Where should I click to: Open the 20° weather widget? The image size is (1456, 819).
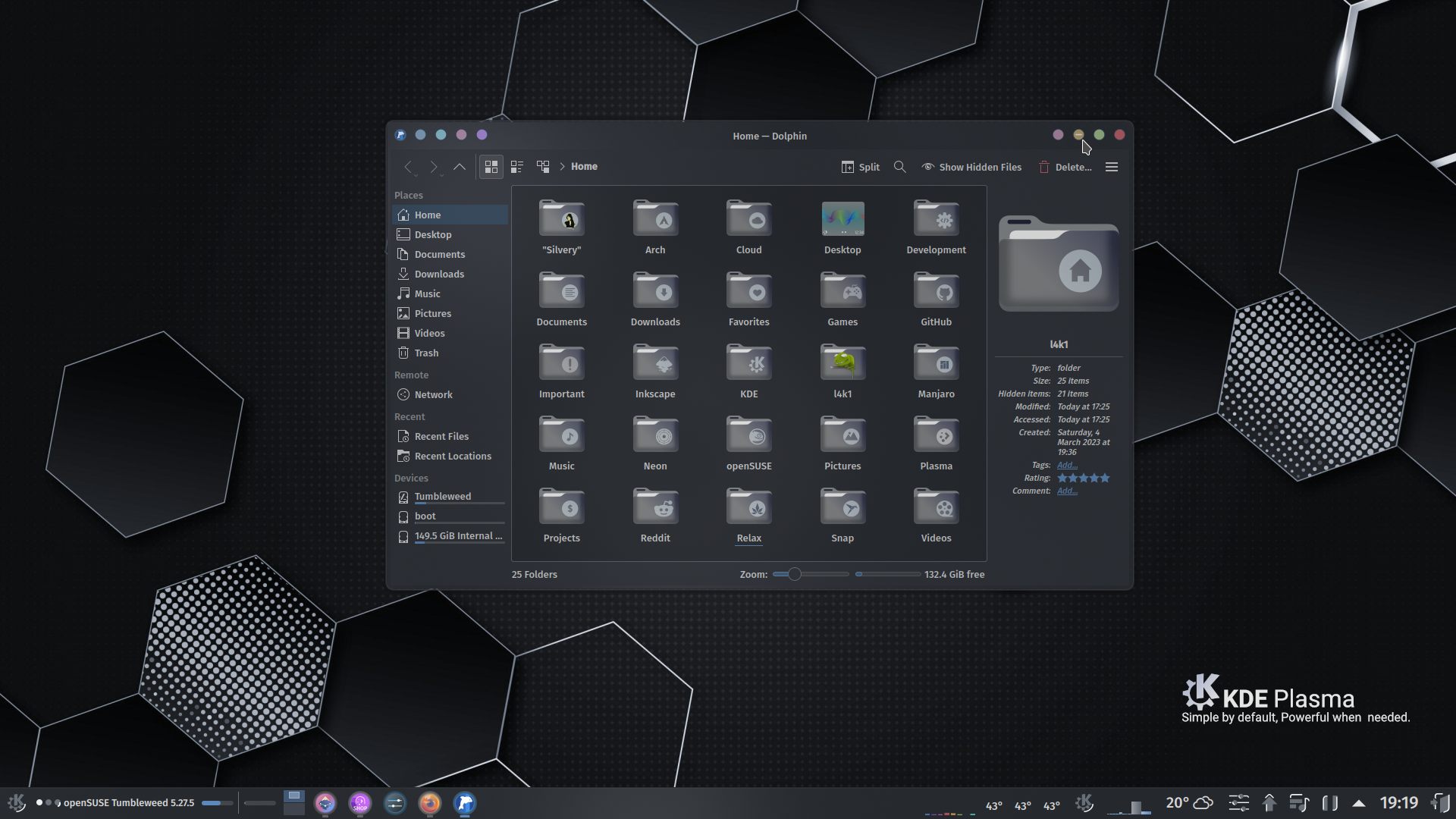1189,803
